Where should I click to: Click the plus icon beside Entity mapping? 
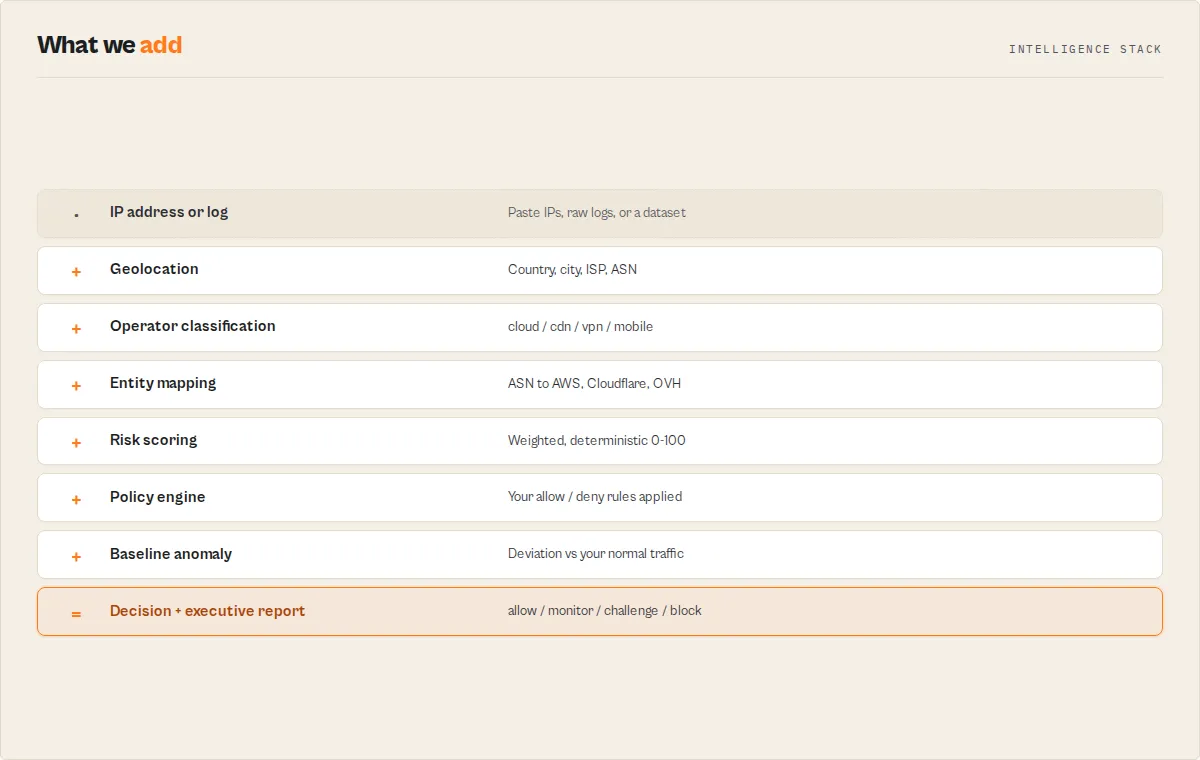click(x=76, y=386)
